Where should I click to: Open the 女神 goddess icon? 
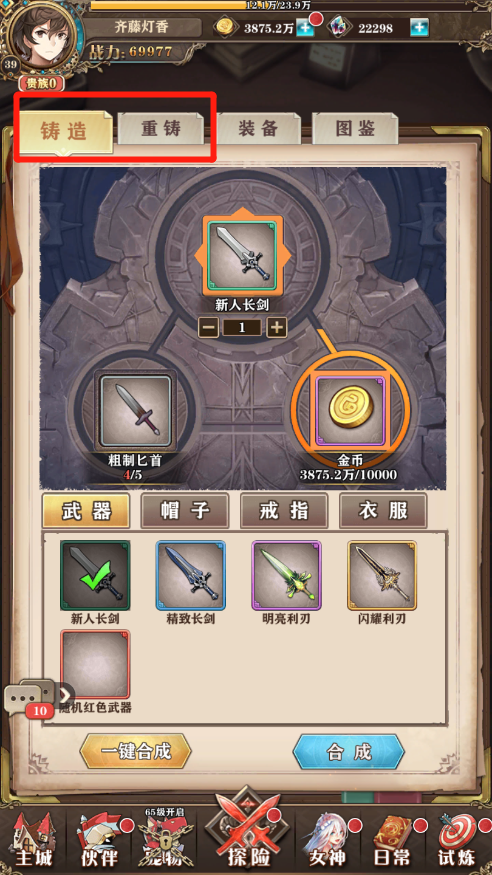(330, 842)
